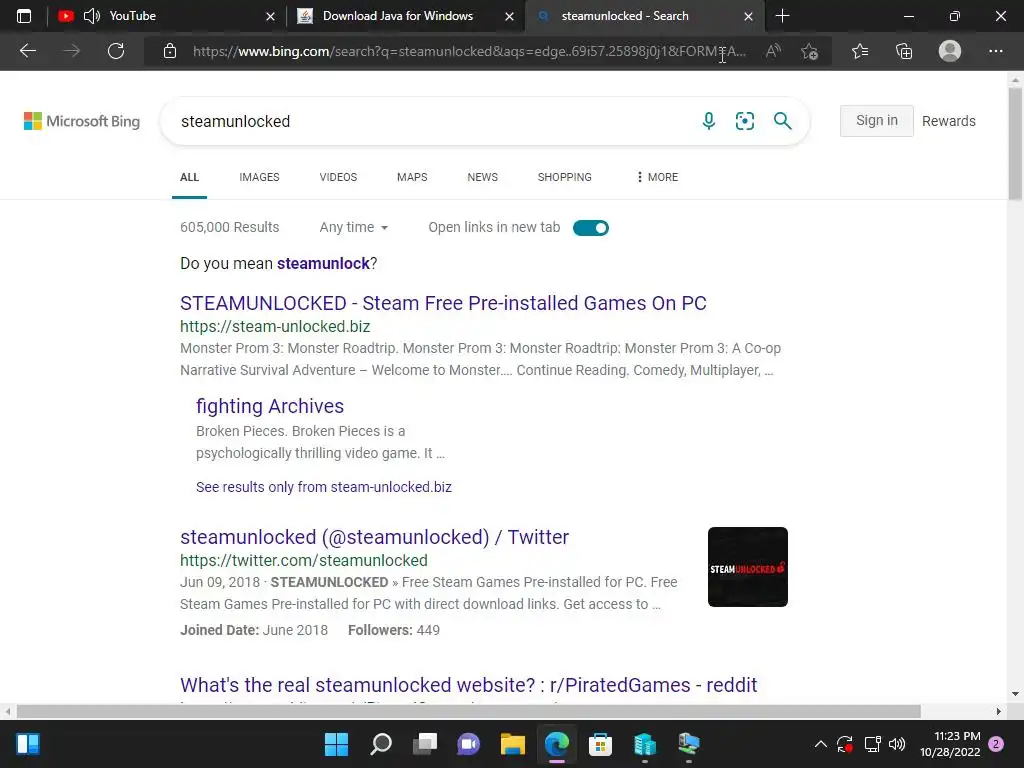Open the tab actions menu icon
This screenshot has width=1024, height=768.
[24, 16]
